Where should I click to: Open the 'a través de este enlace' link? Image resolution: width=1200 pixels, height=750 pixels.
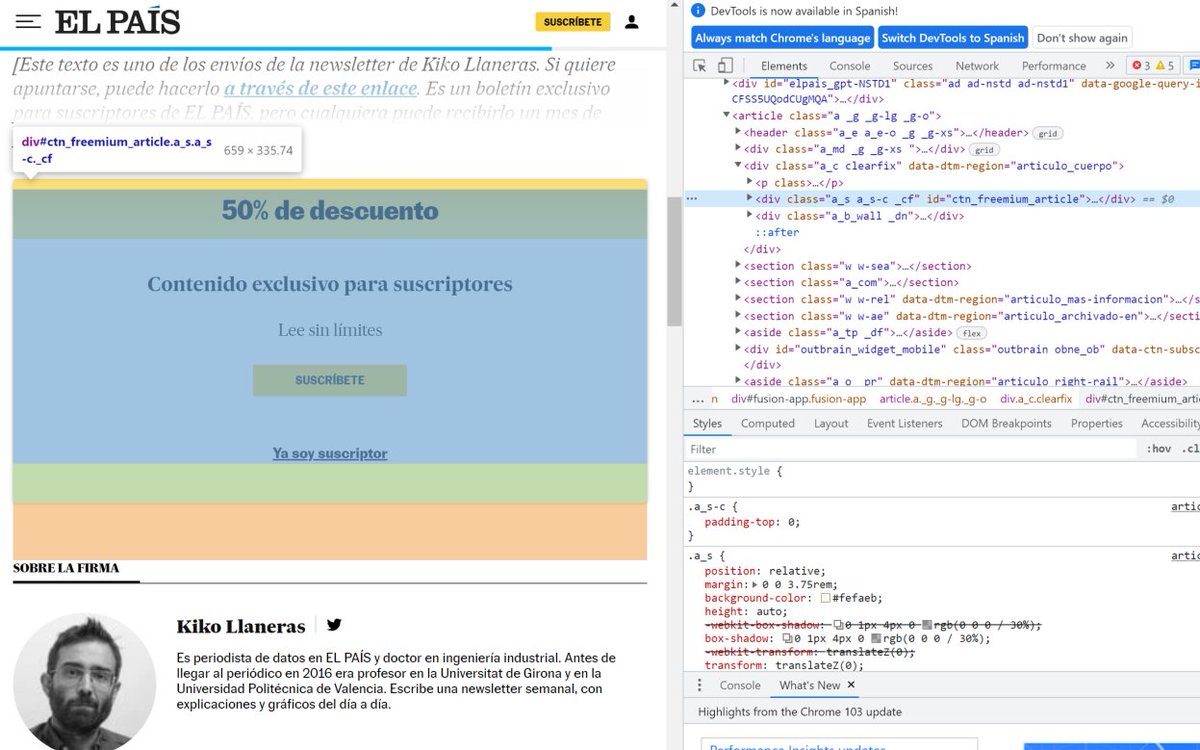(x=320, y=88)
